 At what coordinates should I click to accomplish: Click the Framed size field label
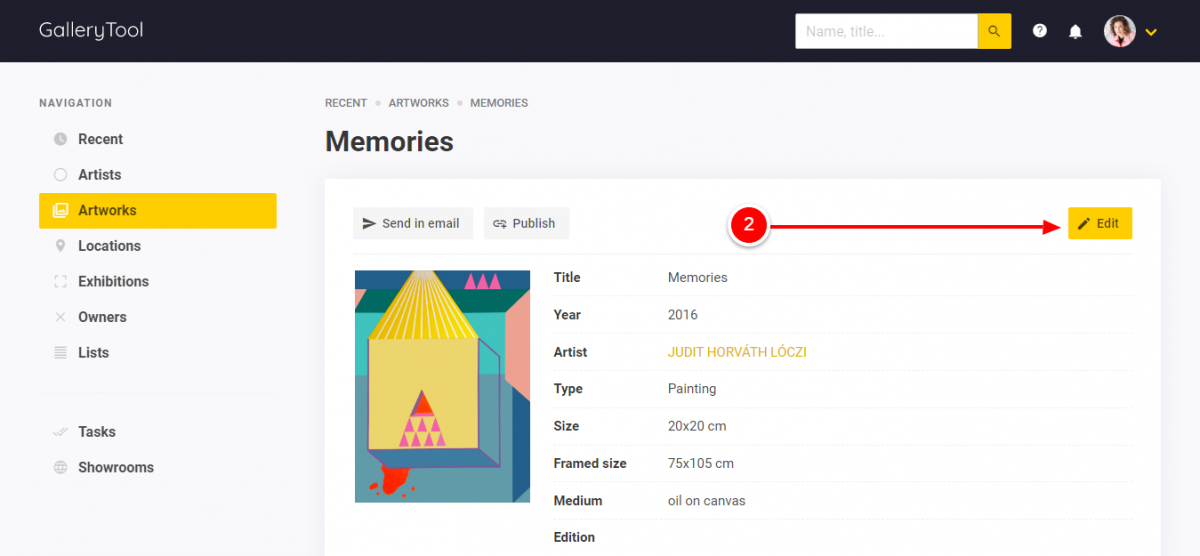pos(590,463)
